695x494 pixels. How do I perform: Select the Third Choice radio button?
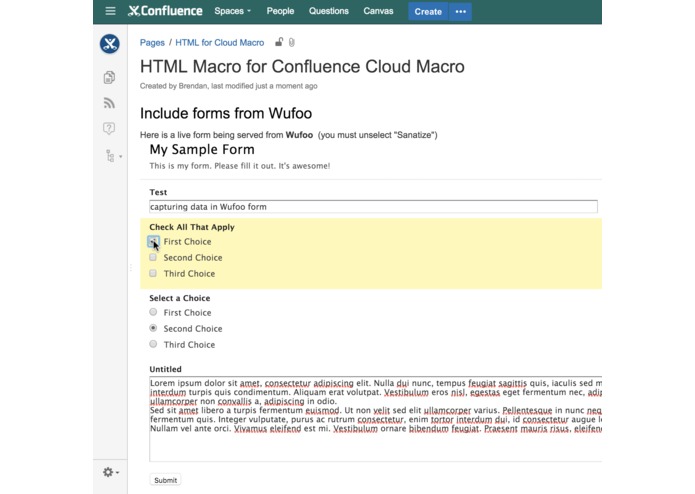pyautogui.click(x=153, y=344)
